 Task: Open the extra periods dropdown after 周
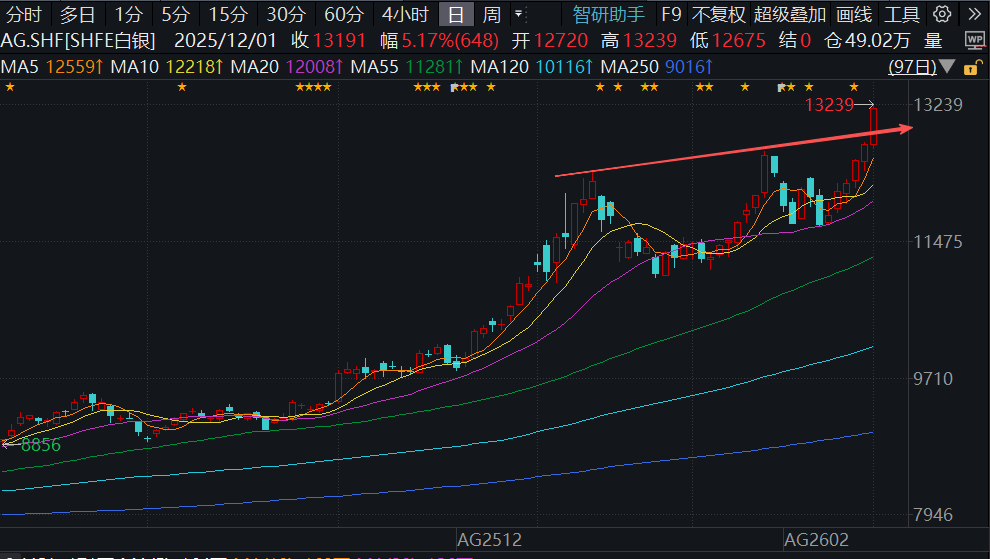pyautogui.click(x=518, y=14)
